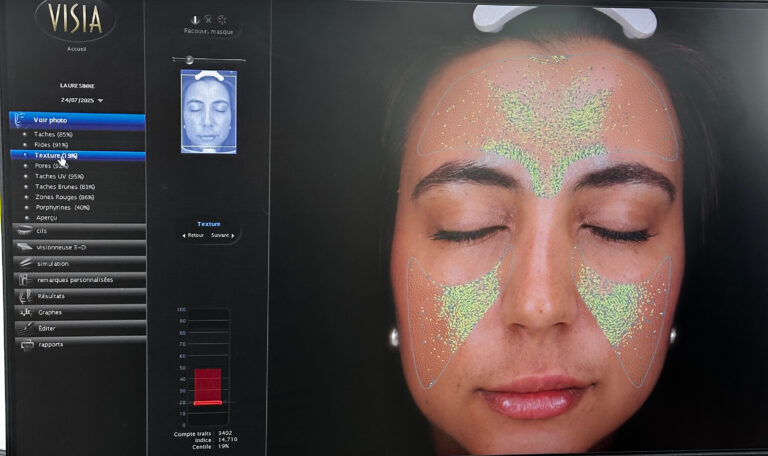Screen dimensions: 768x456
Task: Select the Pores (92%) analysis
Action: click(x=51, y=166)
